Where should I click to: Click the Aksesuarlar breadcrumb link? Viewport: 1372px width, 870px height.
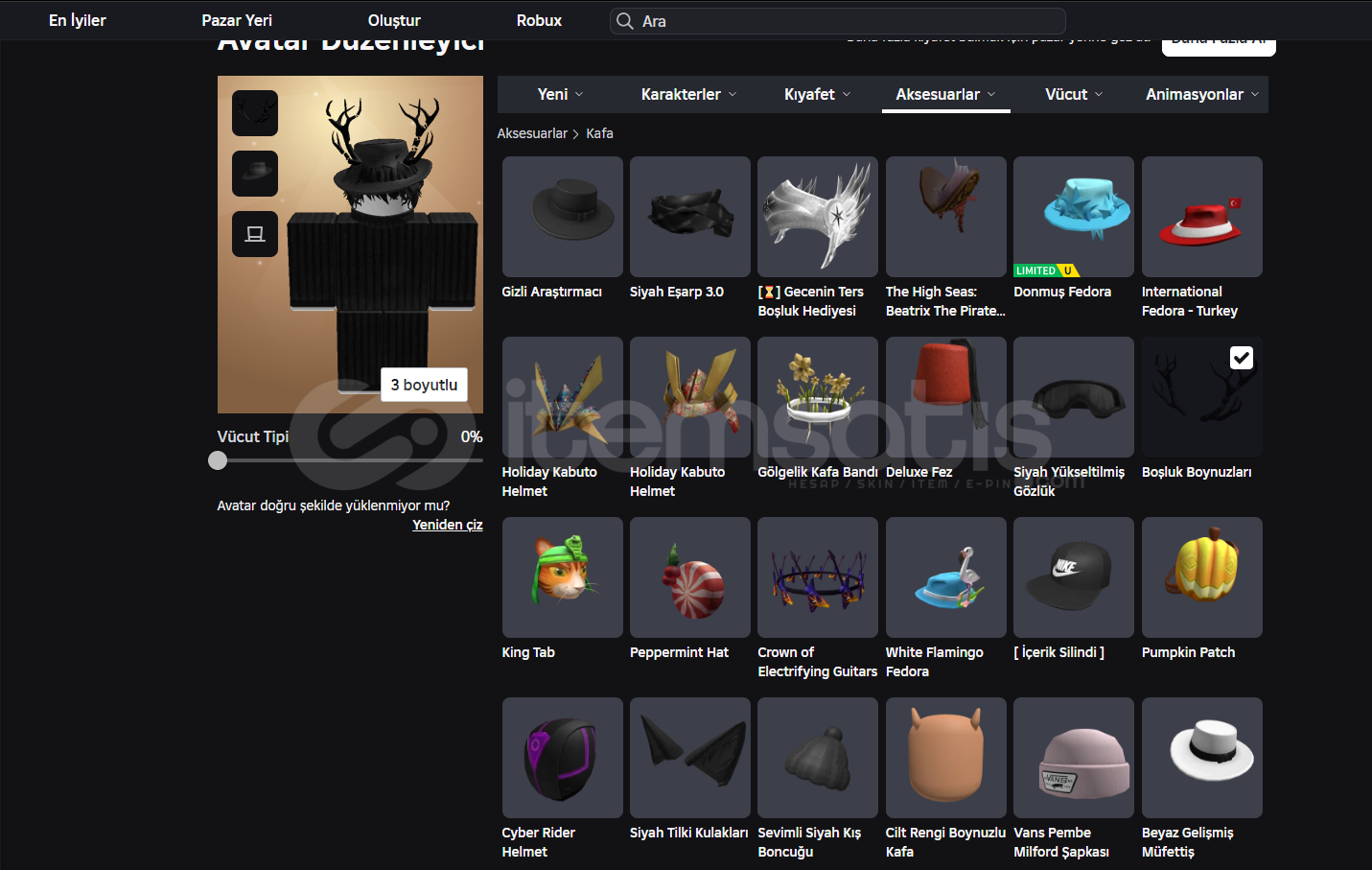(x=532, y=133)
